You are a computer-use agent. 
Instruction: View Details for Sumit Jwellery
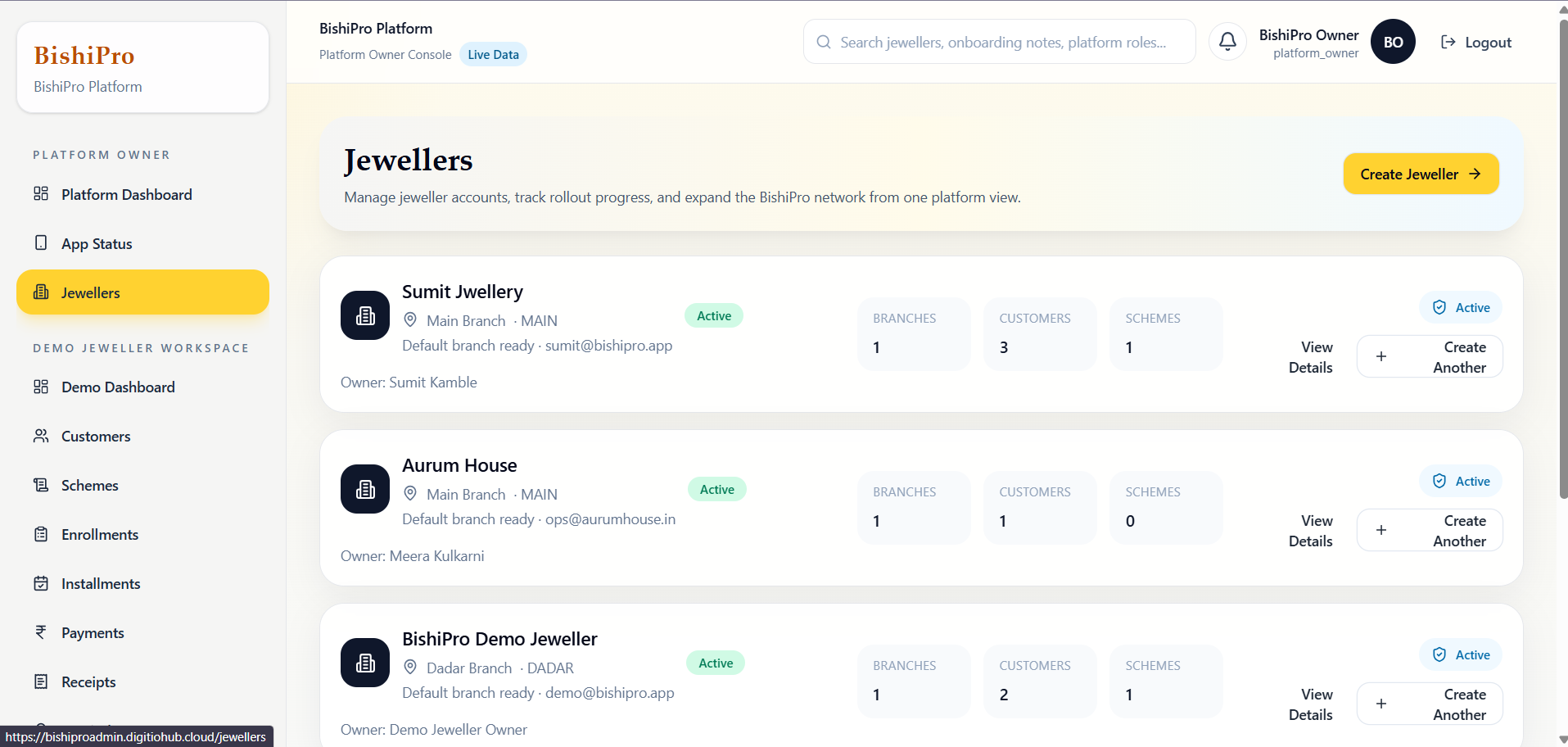pyautogui.click(x=1310, y=357)
